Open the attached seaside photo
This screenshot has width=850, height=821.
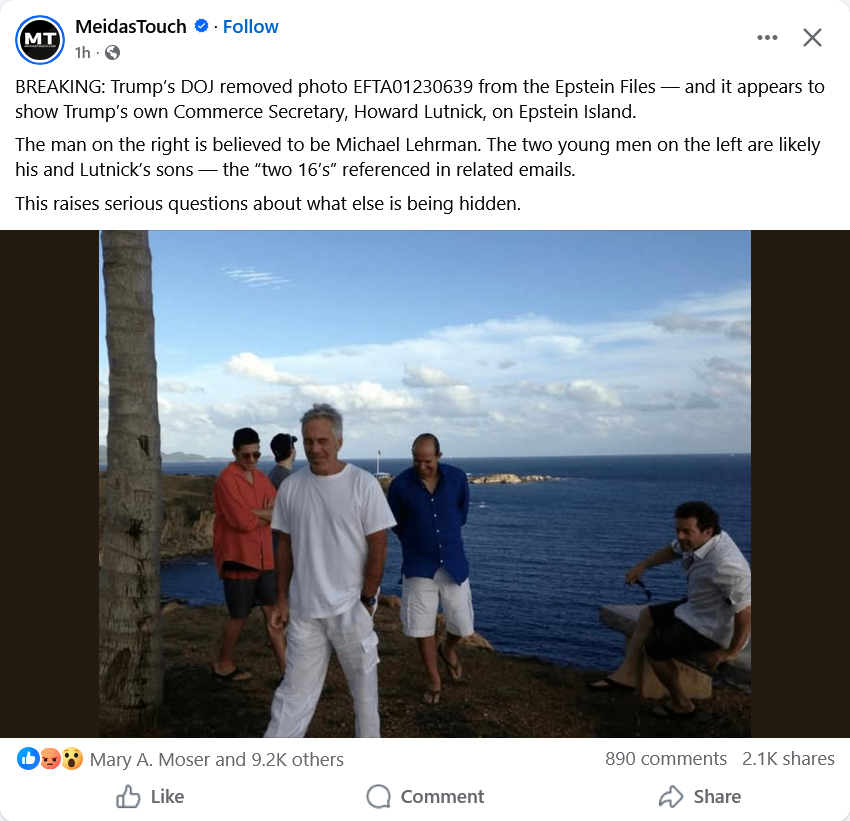tap(425, 484)
